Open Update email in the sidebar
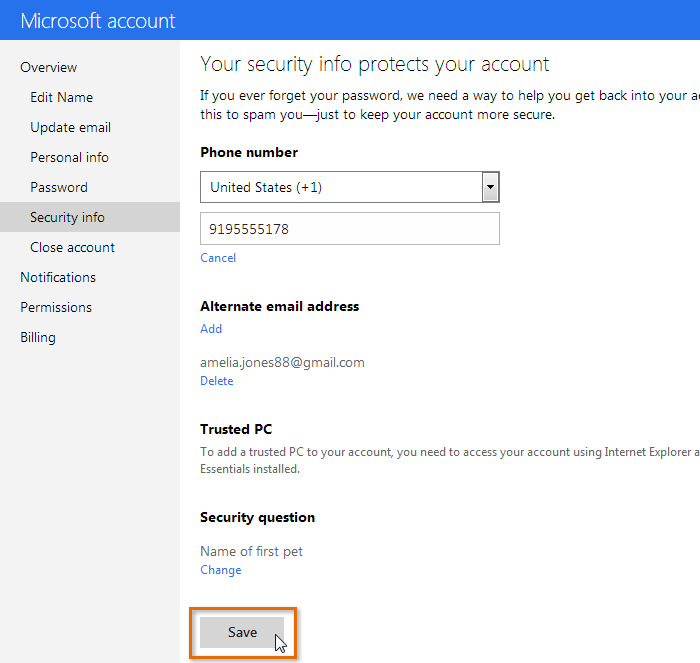700x663 pixels. 71,127
